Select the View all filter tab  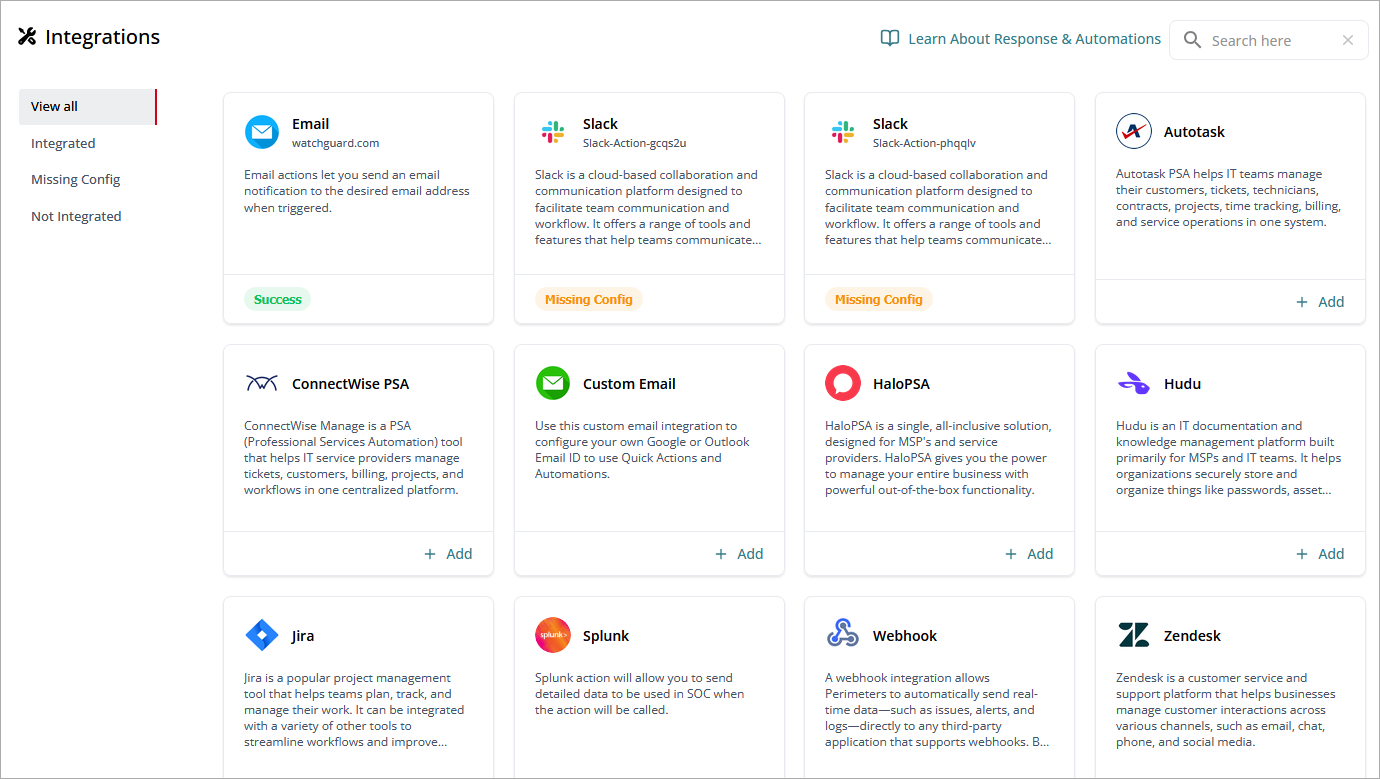[88, 107]
